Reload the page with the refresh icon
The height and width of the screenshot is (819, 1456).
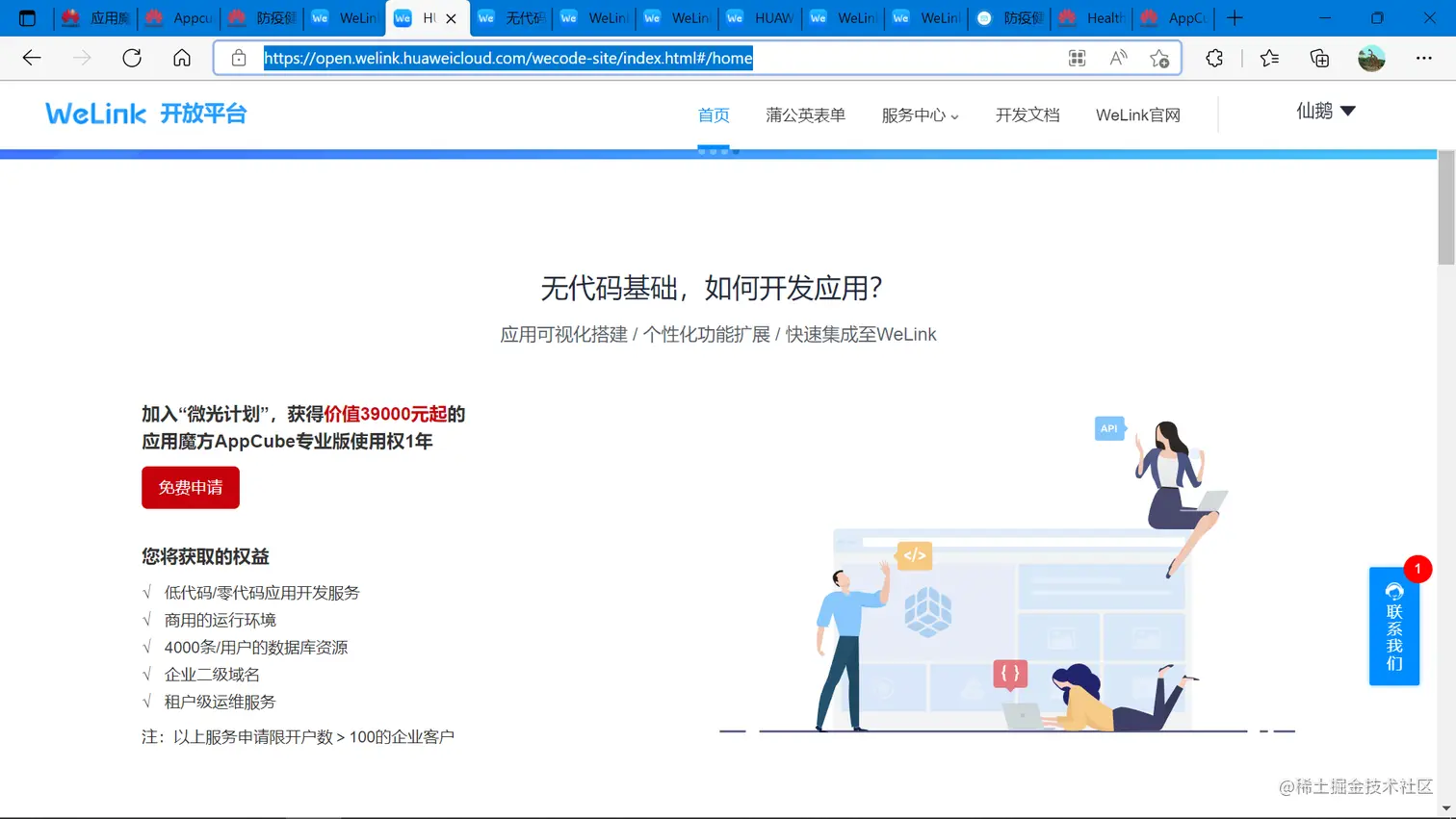coord(132,58)
